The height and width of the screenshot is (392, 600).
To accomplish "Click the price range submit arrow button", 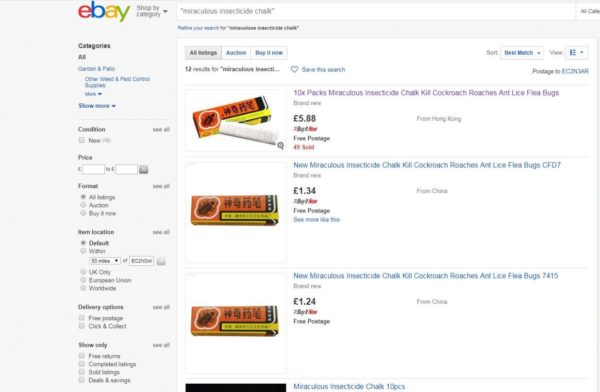I will (143, 169).
